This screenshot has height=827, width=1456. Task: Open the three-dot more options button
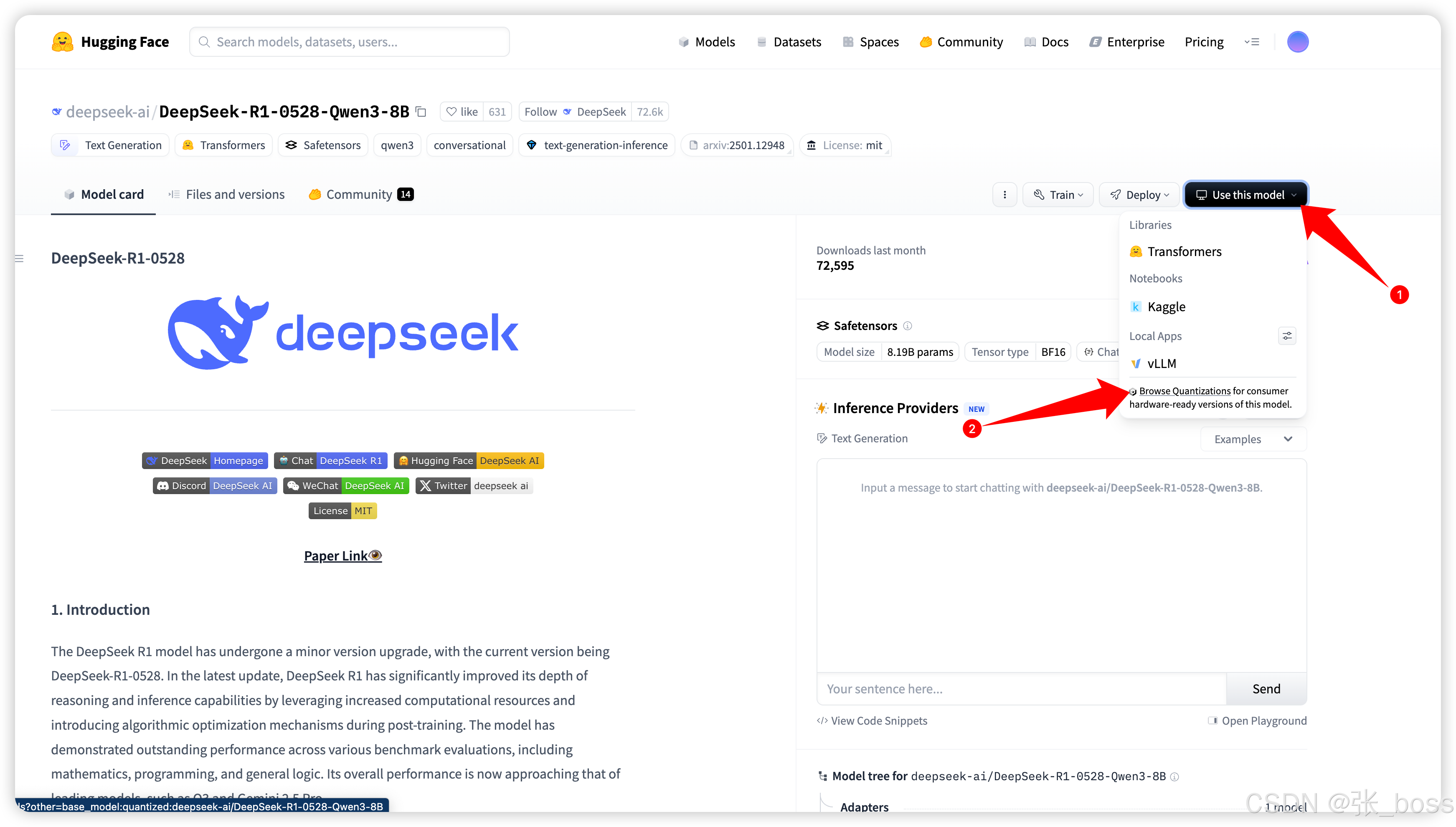(x=1004, y=195)
